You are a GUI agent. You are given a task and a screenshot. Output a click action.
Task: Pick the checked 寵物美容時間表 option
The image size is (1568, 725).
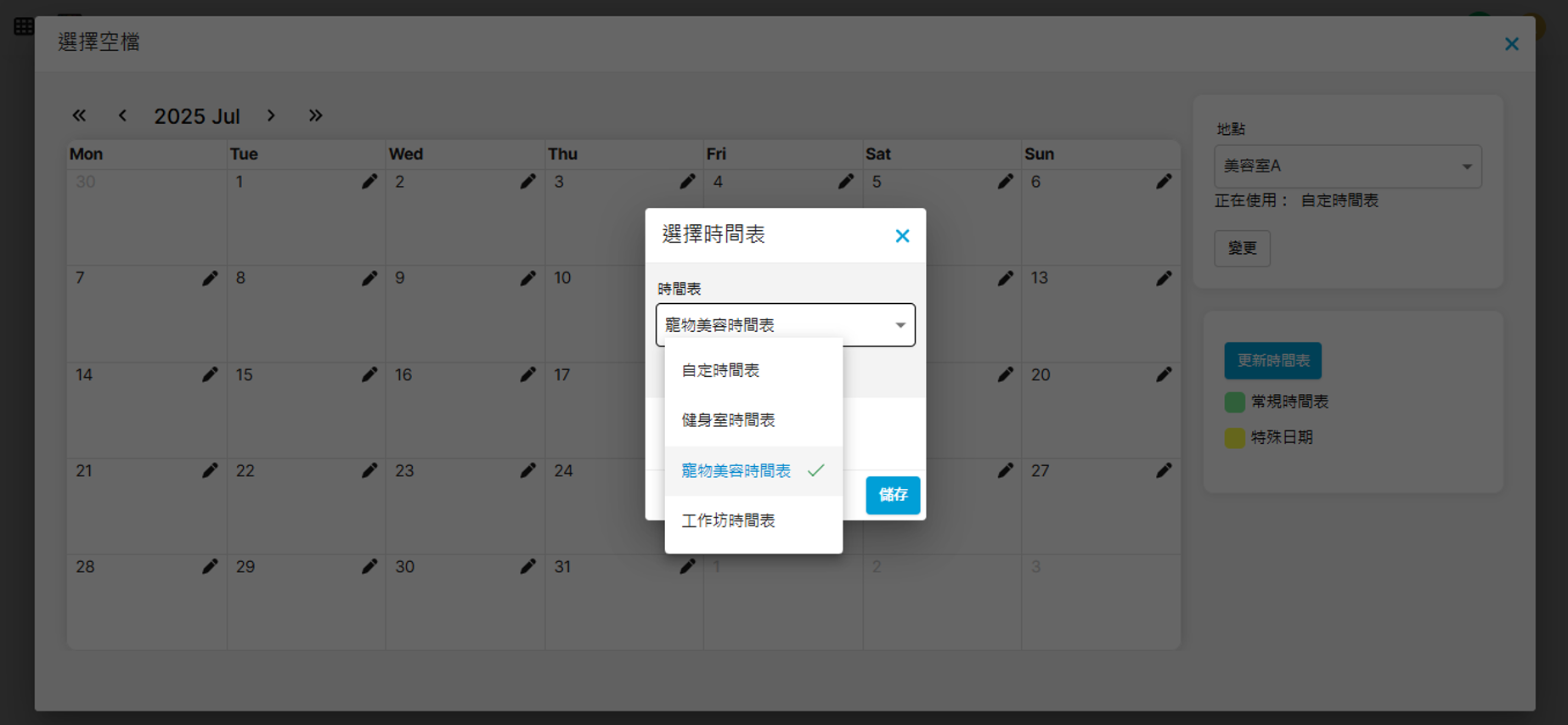(736, 470)
